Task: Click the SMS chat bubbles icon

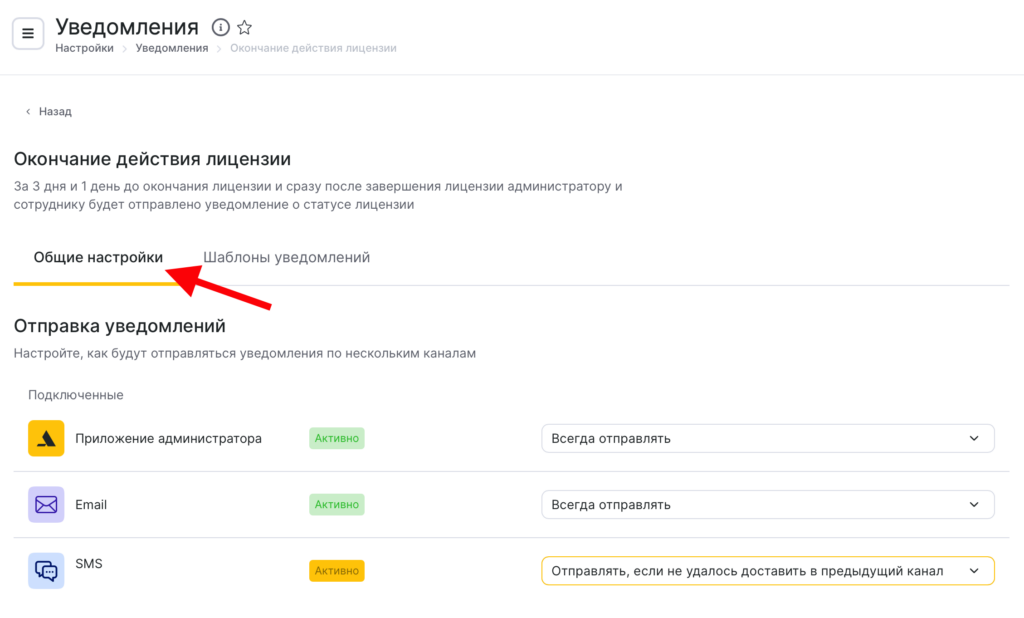Action: coord(46,570)
